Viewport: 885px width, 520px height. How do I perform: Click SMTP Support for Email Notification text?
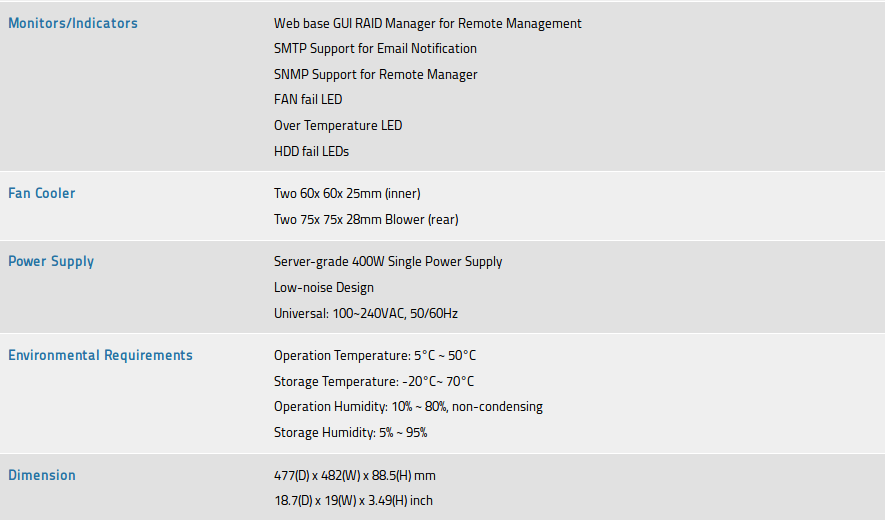click(x=375, y=49)
